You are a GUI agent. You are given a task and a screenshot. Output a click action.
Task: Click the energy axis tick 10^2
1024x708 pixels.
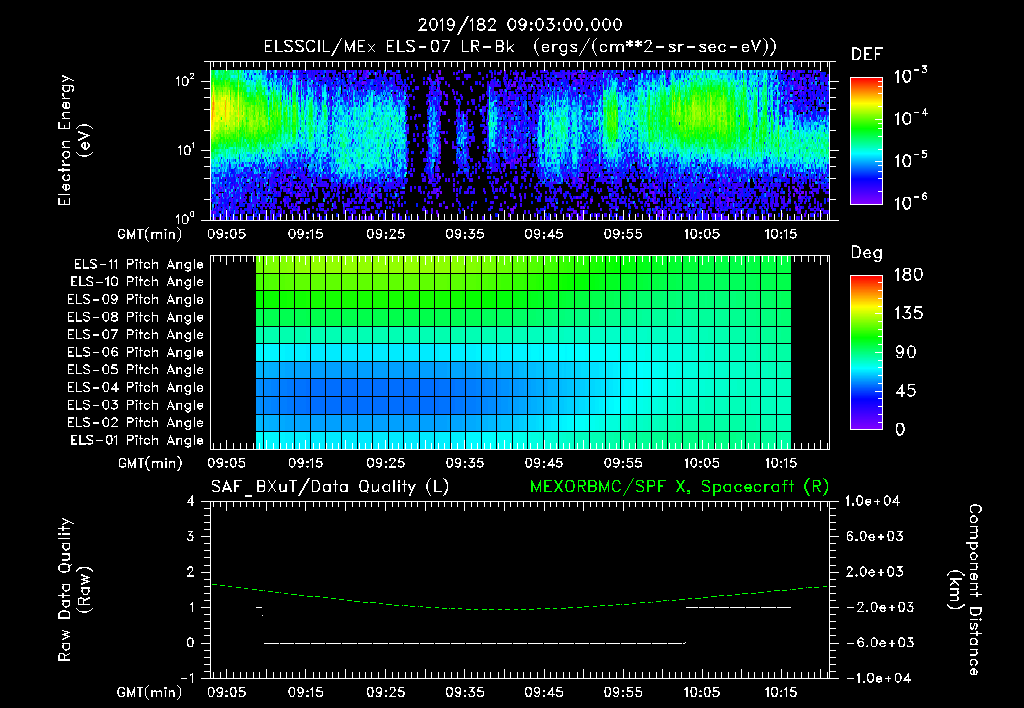pyautogui.click(x=186, y=81)
